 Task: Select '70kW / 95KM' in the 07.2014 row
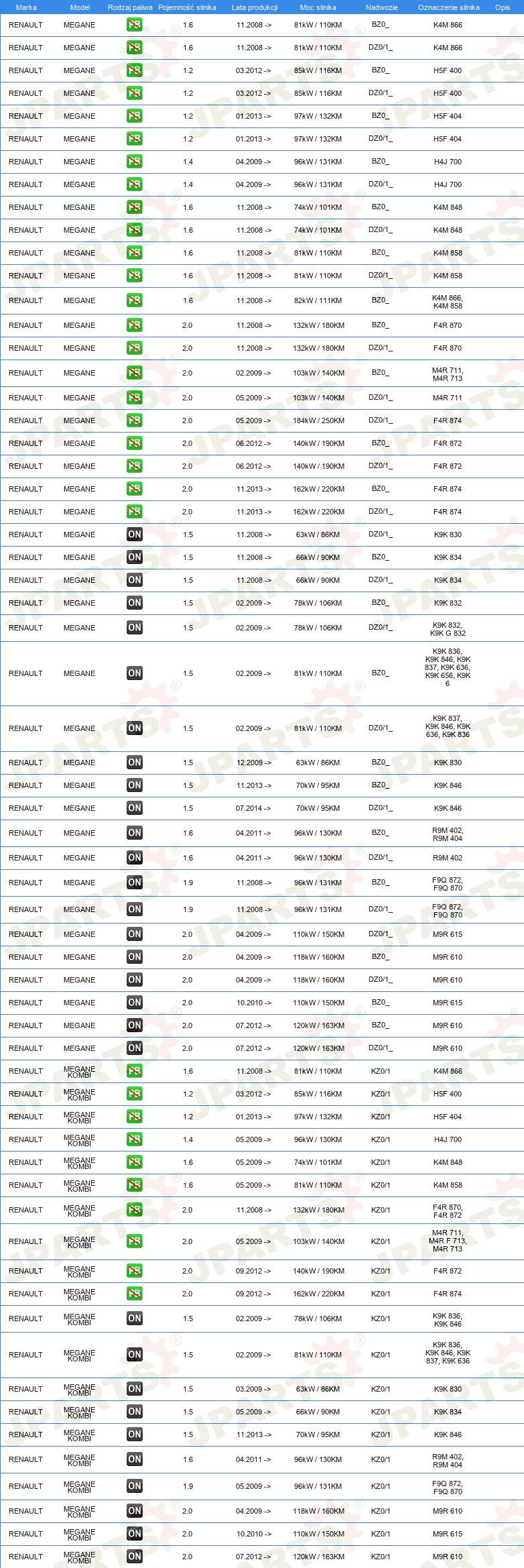pyautogui.click(x=318, y=808)
